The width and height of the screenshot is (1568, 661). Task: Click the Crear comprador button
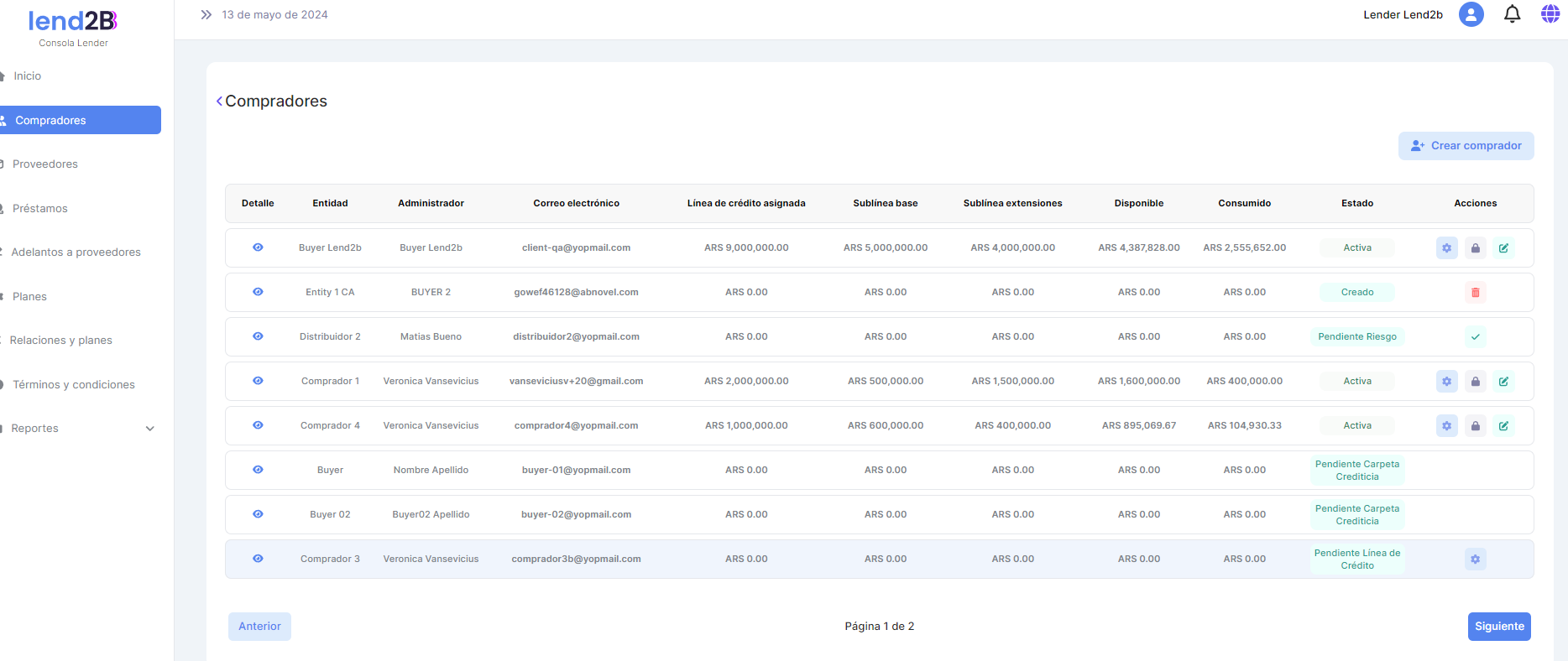[x=1466, y=146]
